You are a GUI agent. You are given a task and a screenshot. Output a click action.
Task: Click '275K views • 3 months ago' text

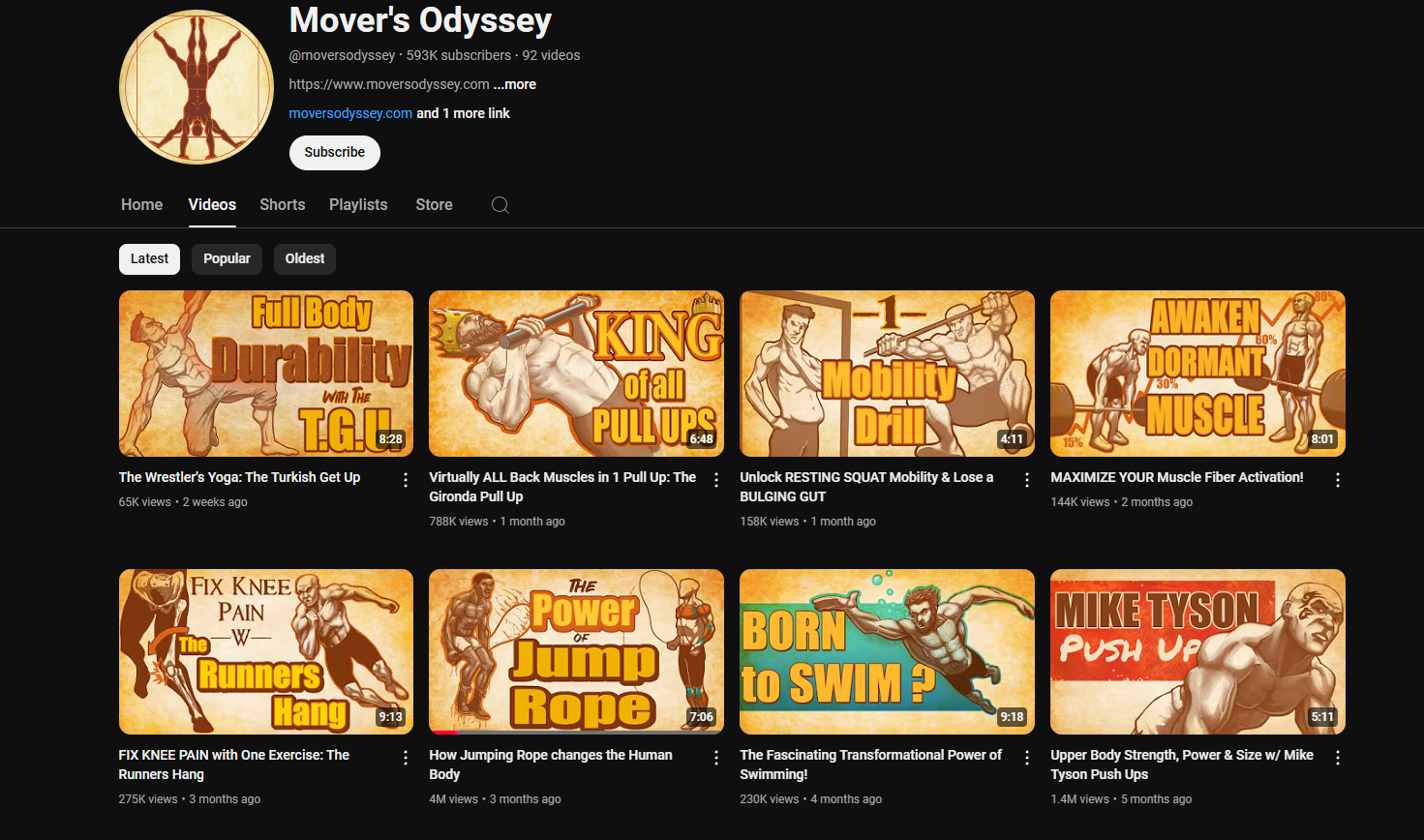(190, 799)
